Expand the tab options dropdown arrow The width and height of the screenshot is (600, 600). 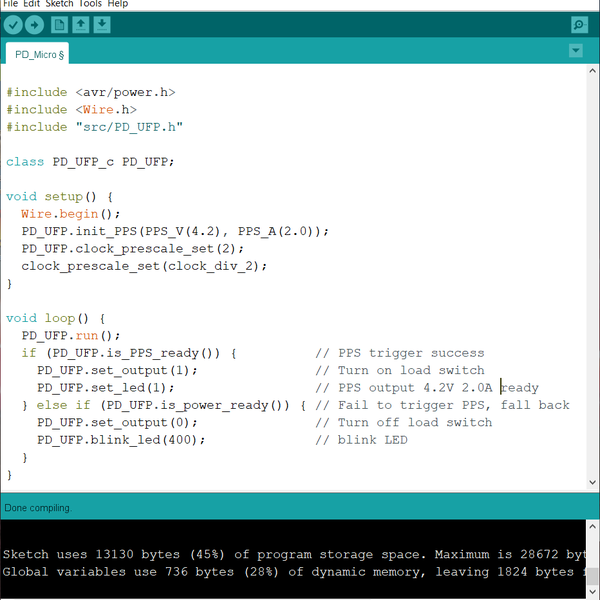tap(576, 51)
